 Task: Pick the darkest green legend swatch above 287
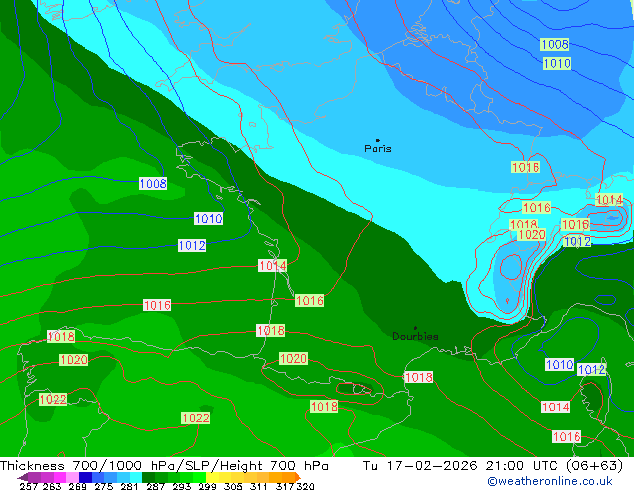click(148, 477)
